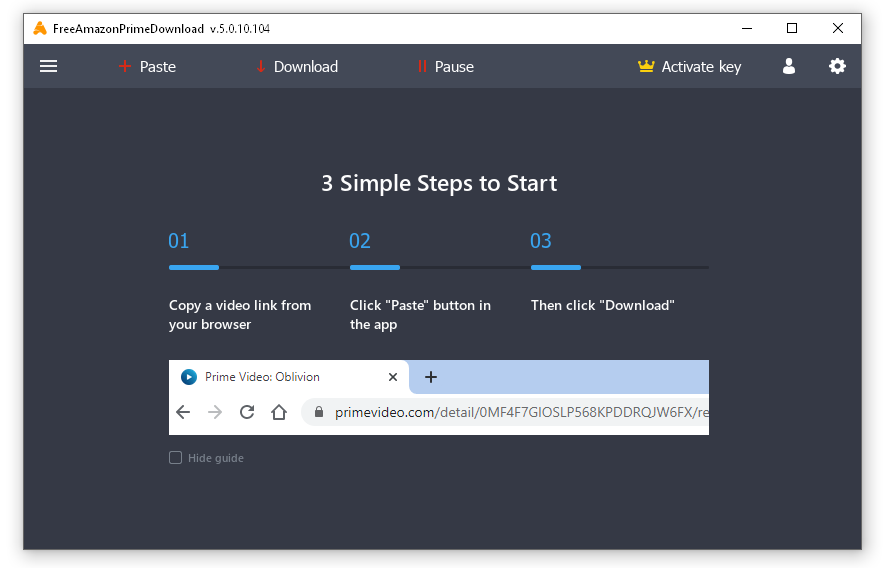Image resolution: width=883 pixels, height=568 pixels.
Task: Maximize the FreeAmazonPrimeDownload window
Action: pyautogui.click(x=792, y=28)
